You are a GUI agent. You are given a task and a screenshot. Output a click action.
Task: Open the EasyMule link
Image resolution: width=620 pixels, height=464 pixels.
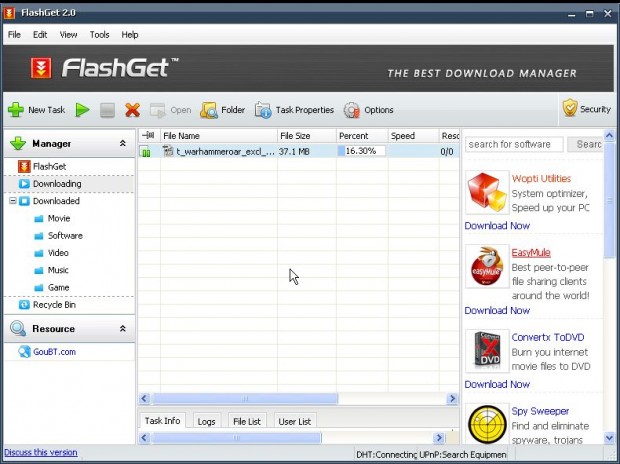(531, 252)
